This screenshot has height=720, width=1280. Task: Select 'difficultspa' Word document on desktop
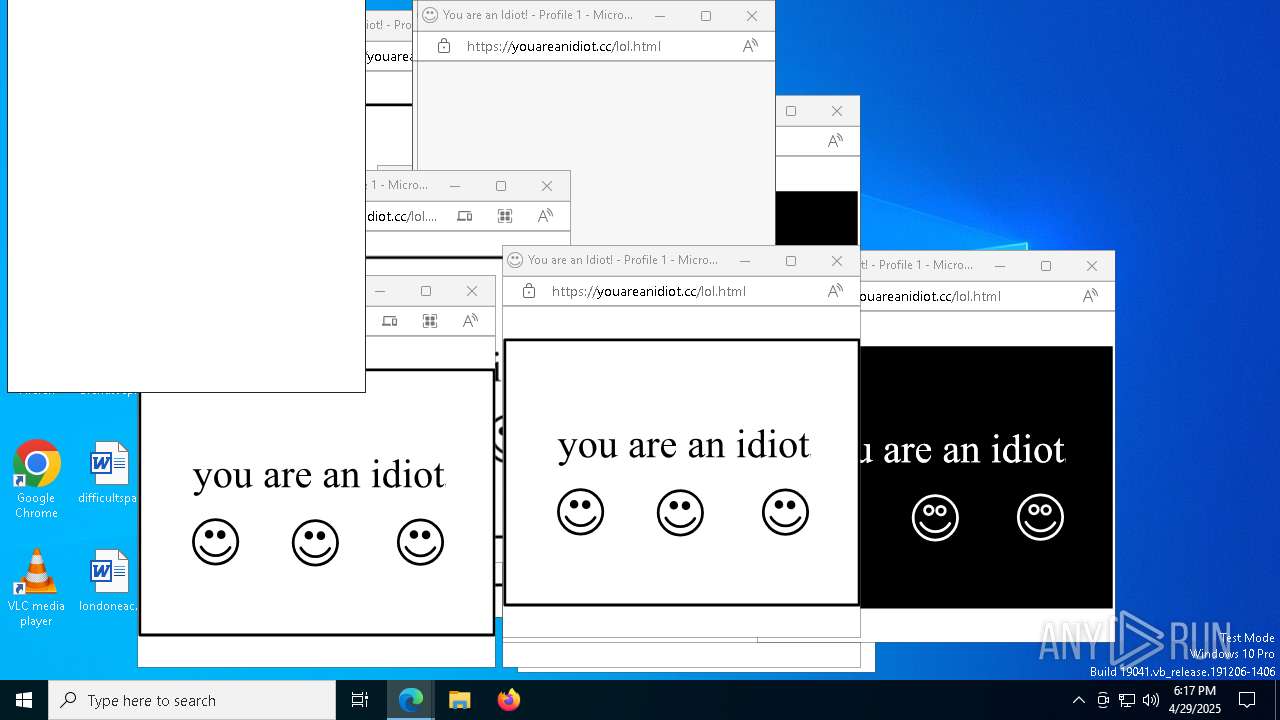click(108, 474)
